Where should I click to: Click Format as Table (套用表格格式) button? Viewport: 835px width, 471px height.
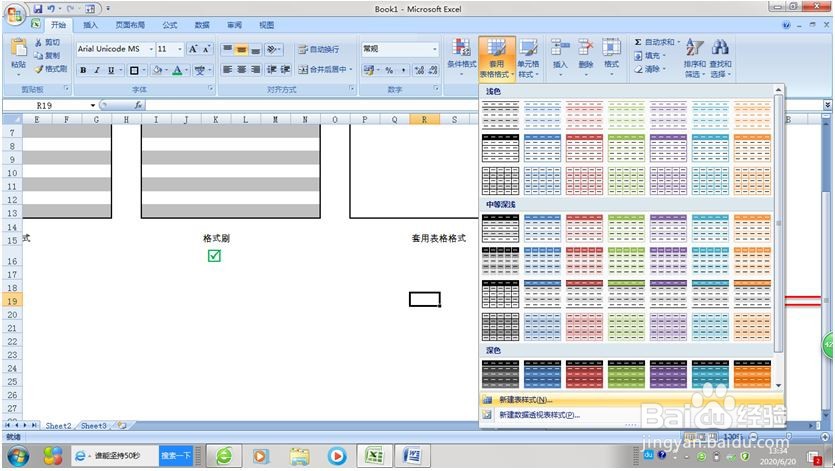coord(496,59)
